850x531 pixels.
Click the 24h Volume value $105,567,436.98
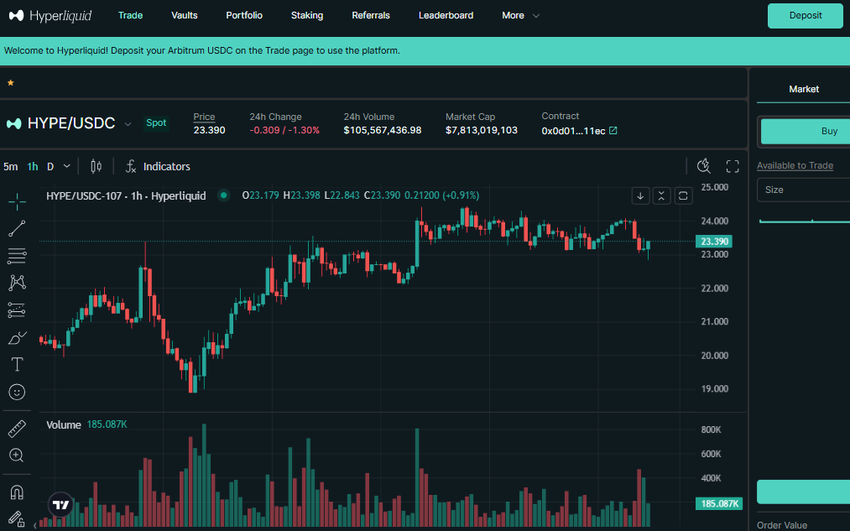click(382, 130)
